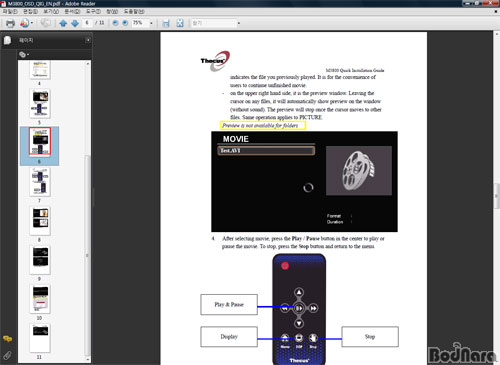500x365 pixels.
Task: Click the 'Play & Pause' label box
Action: (229, 304)
